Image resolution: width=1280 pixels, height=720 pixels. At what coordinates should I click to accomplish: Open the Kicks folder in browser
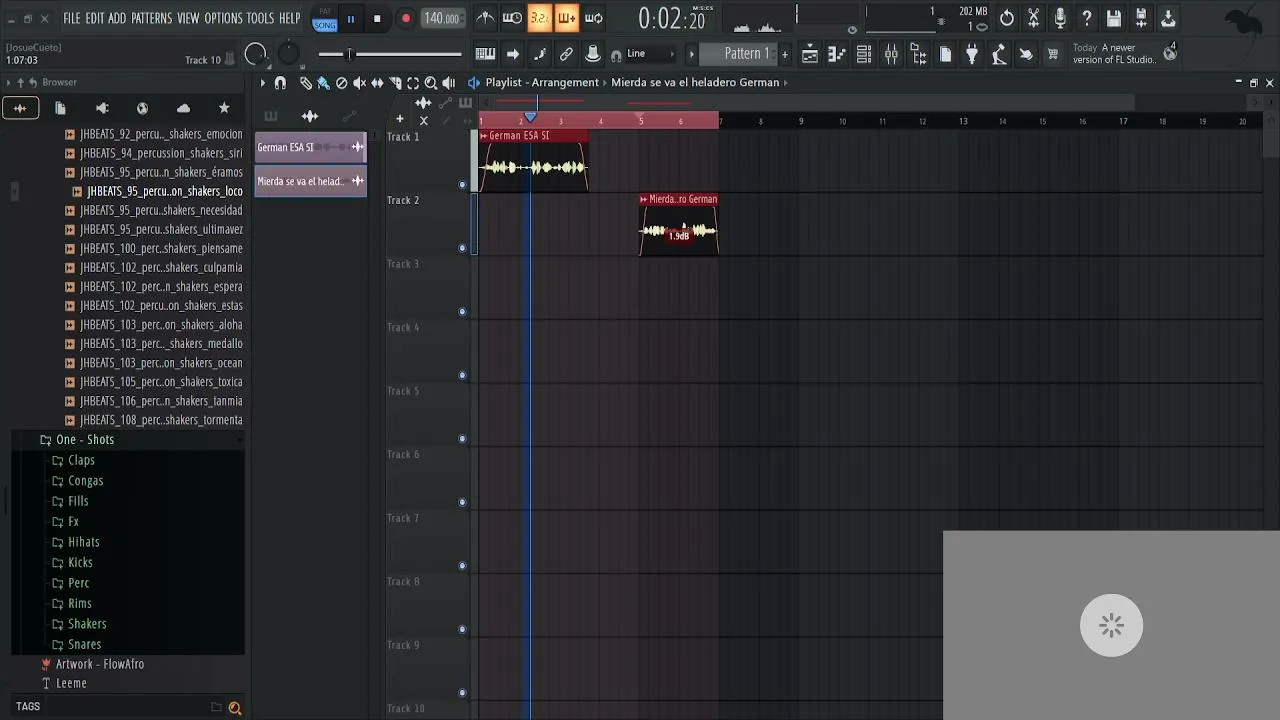[80, 563]
